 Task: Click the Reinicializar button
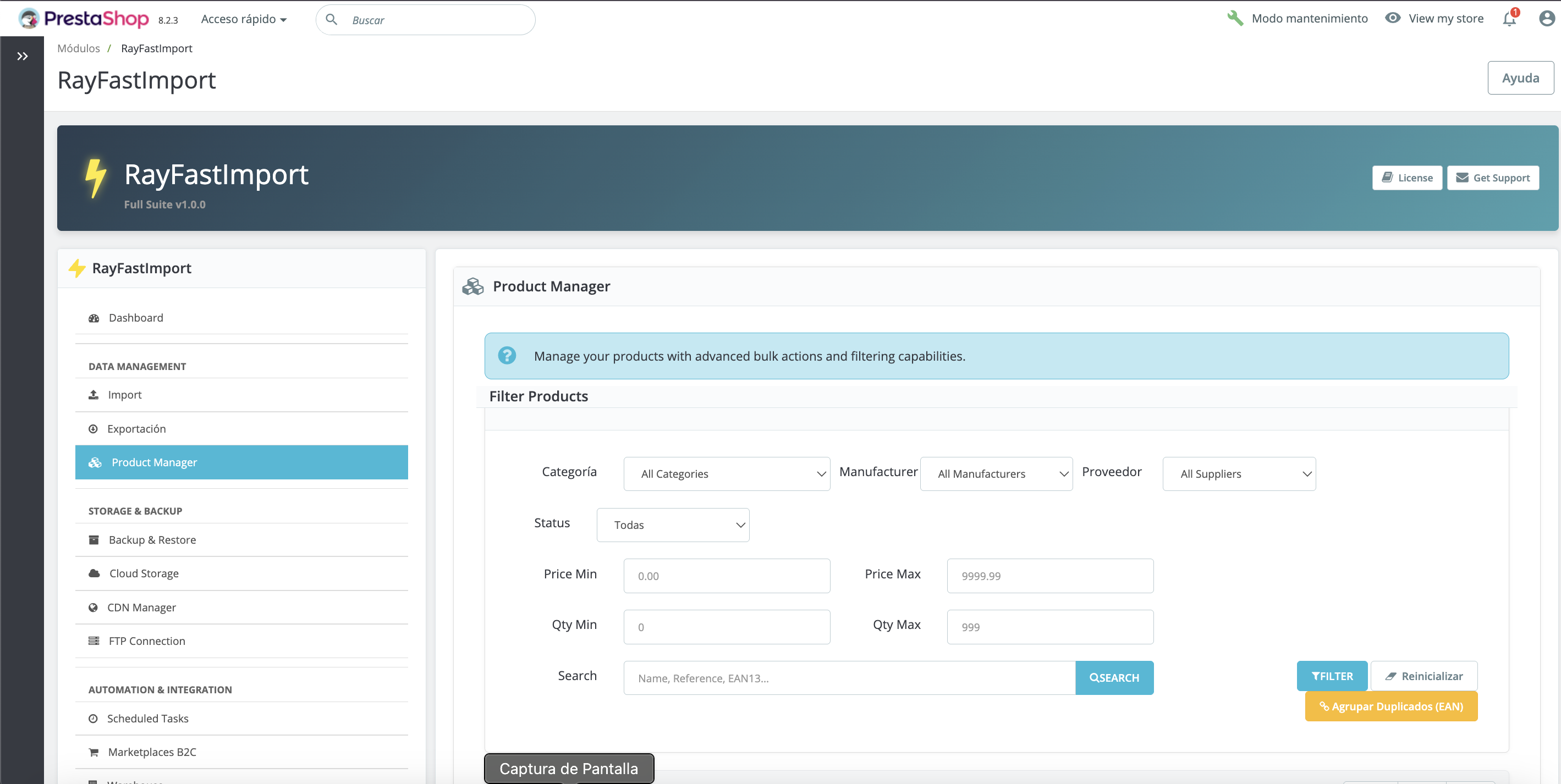[x=1424, y=676]
